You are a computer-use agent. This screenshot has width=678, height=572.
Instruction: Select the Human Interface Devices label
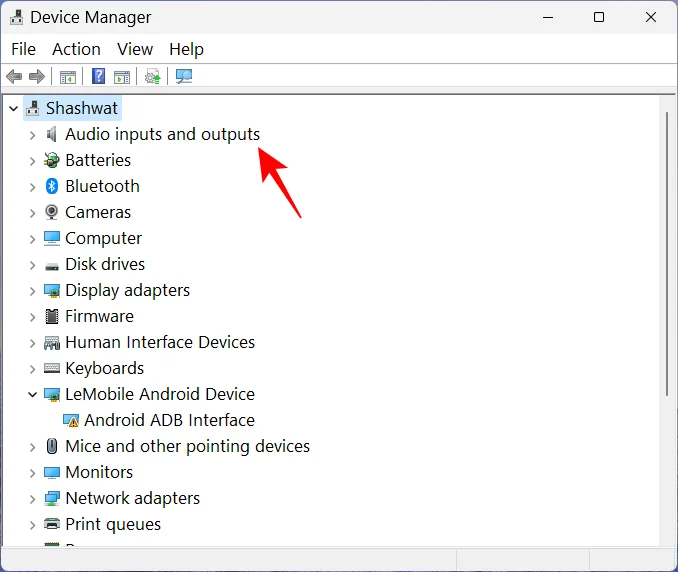pyautogui.click(x=160, y=342)
